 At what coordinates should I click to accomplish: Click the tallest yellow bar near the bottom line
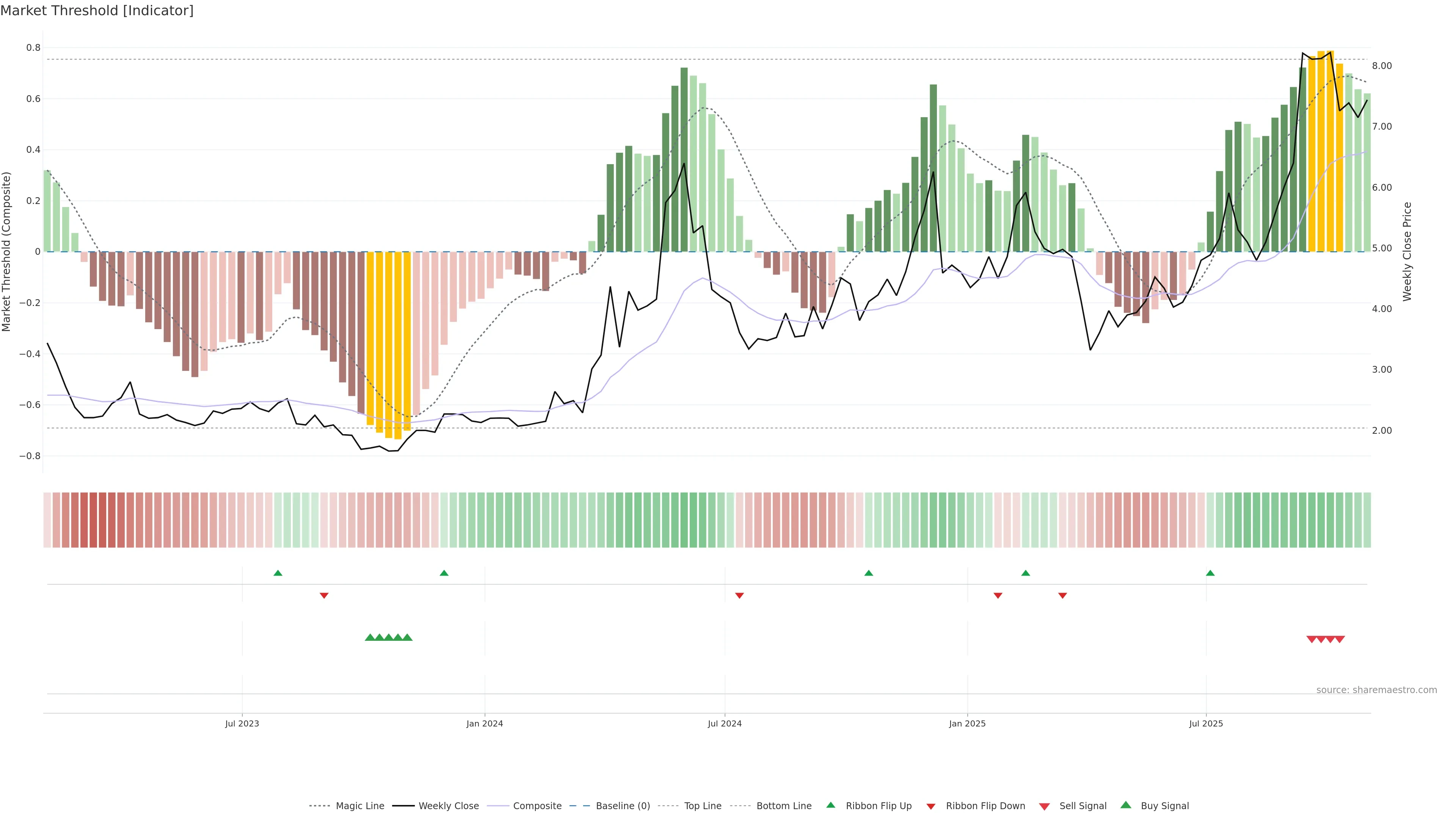(x=398, y=345)
